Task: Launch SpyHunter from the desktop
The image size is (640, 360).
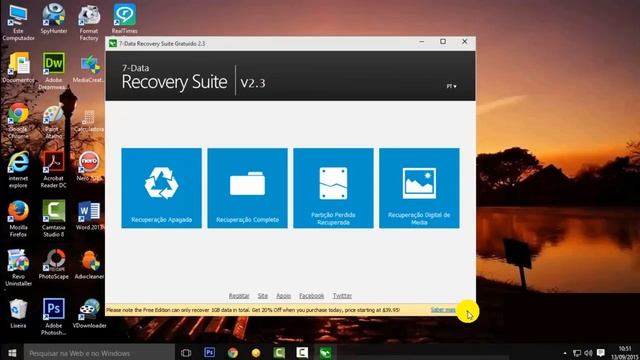Action: coord(53,19)
